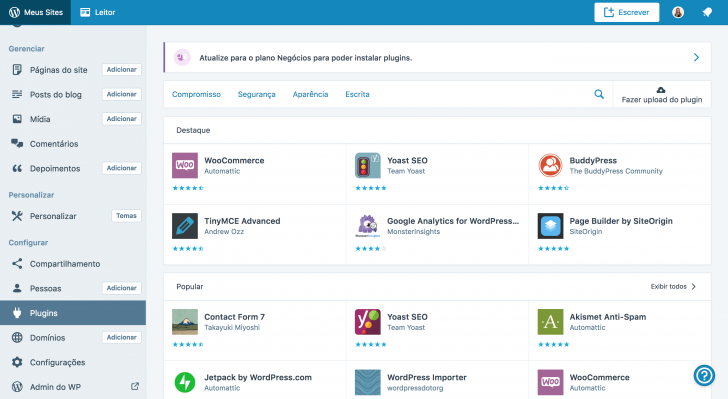Click the Pessoas person icon
This screenshot has height=399, width=728.
(17, 288)
